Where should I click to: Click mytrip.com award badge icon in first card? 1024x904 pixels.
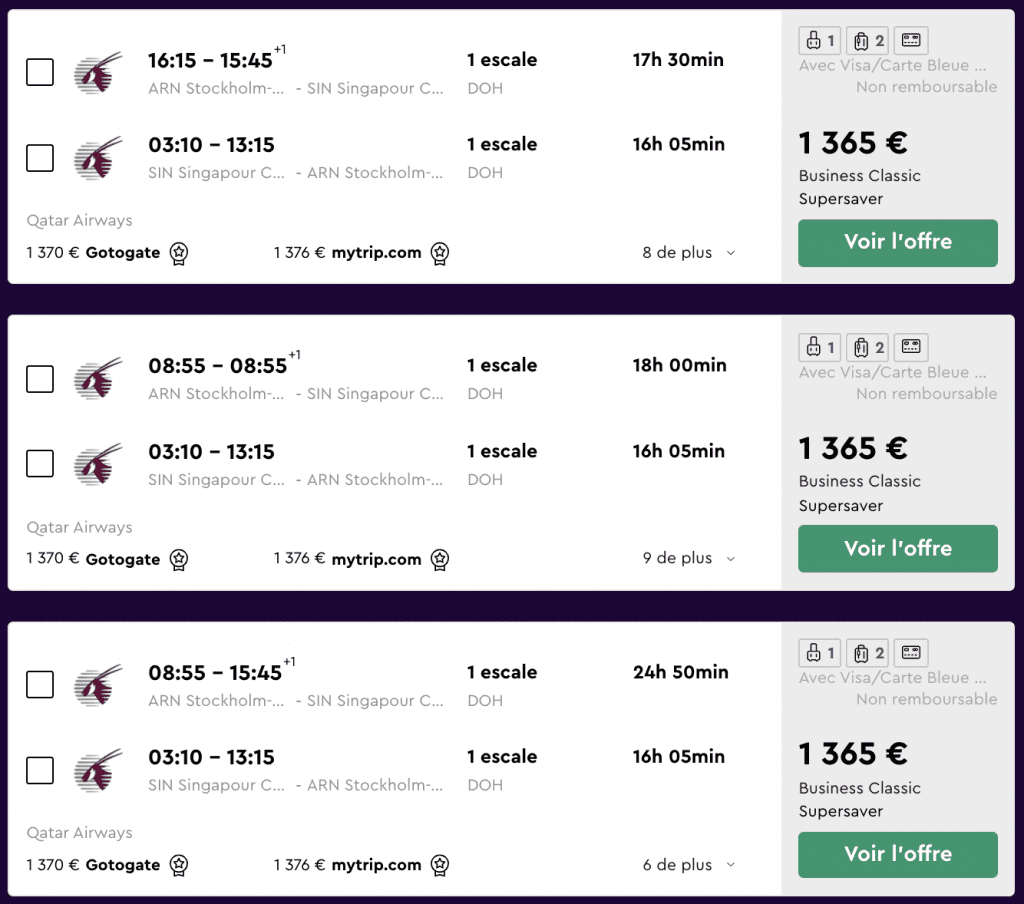click(440, 253)
